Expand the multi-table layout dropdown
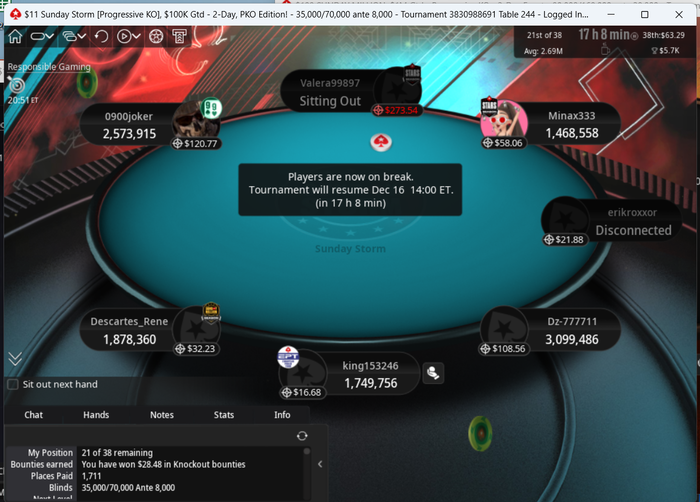 click(x=74, y=37)
